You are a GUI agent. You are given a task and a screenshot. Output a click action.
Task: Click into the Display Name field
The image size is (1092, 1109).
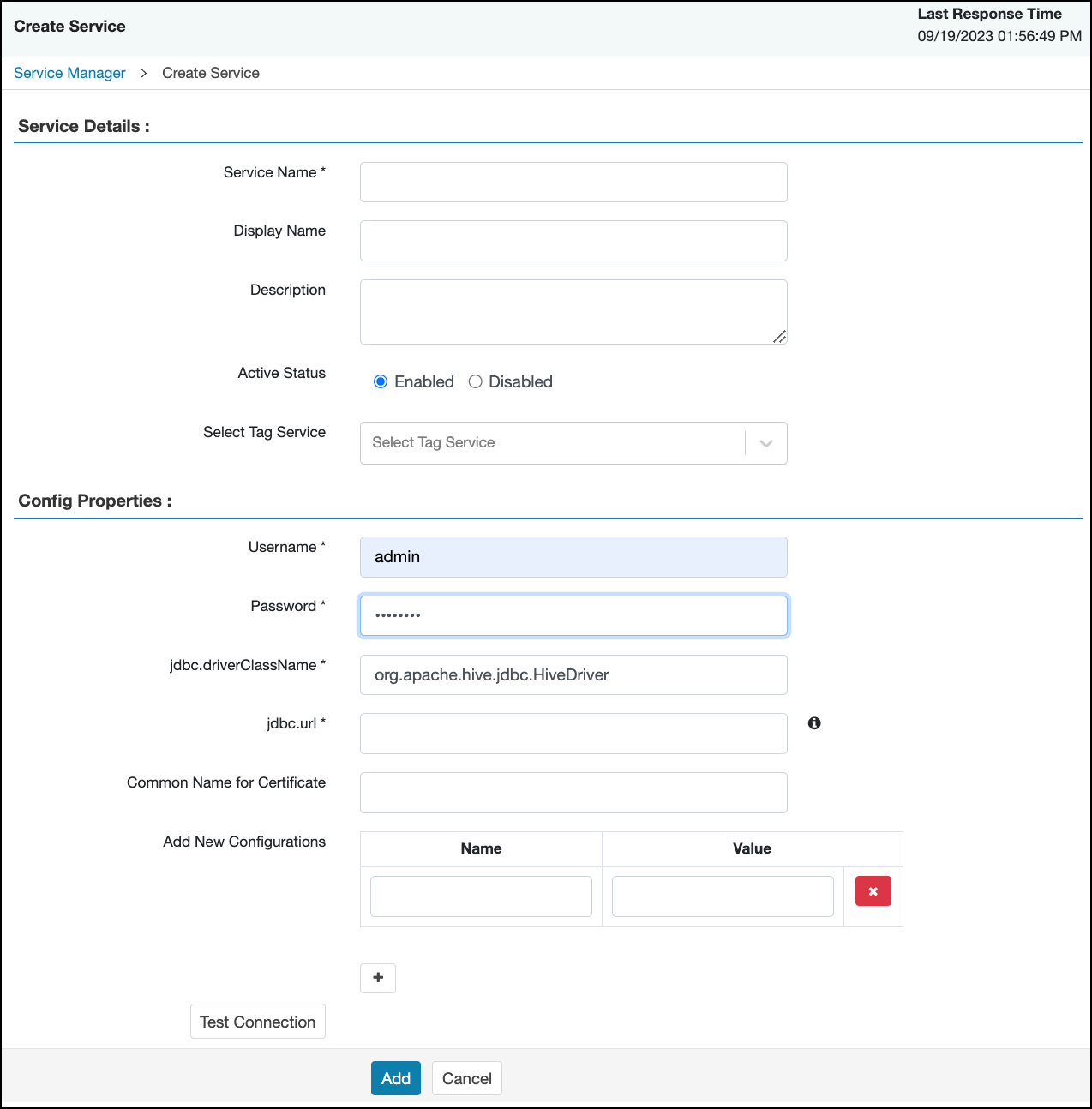573,241
